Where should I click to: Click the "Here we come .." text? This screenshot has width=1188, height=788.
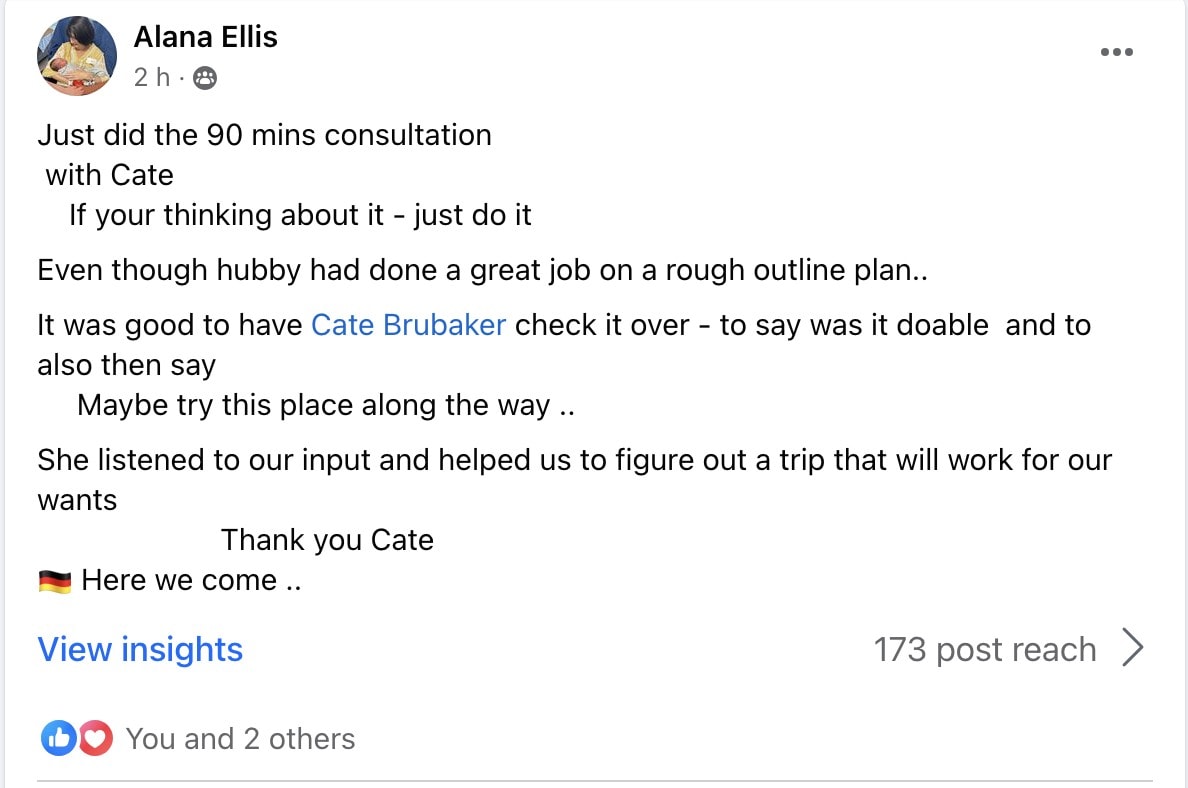pyautogui.click(x=191, y=580)
